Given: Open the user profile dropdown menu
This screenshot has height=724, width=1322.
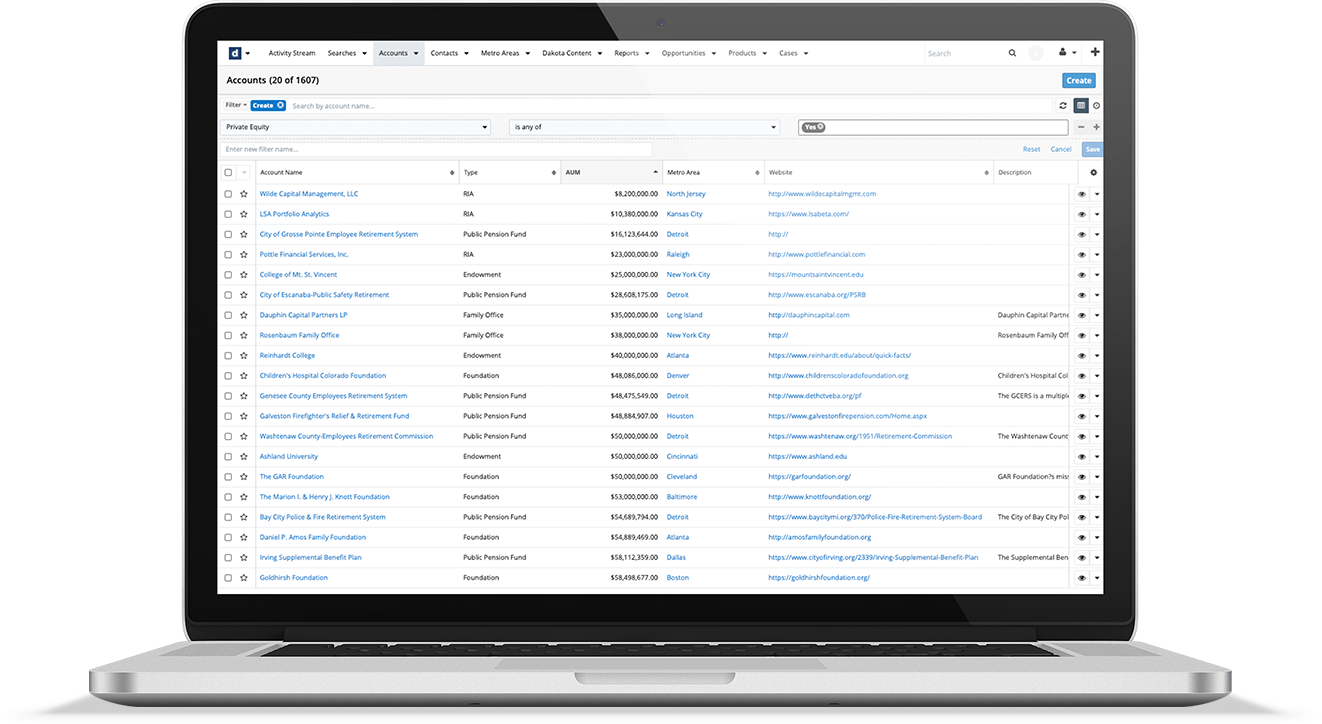Looking at the screenshot, I should [1066, 53].
